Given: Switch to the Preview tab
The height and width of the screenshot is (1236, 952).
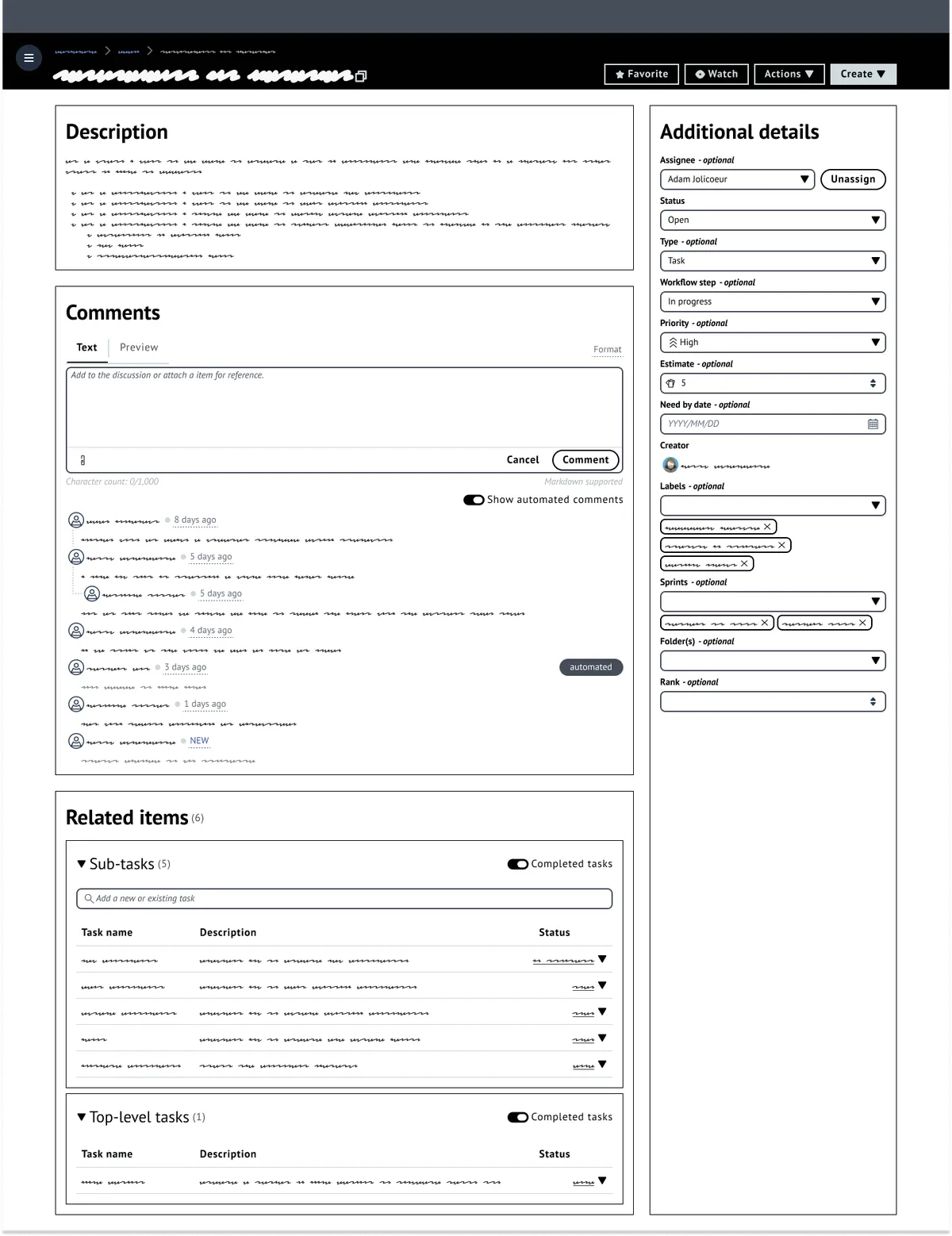Looking at the screenshot, I should point(139,347).
